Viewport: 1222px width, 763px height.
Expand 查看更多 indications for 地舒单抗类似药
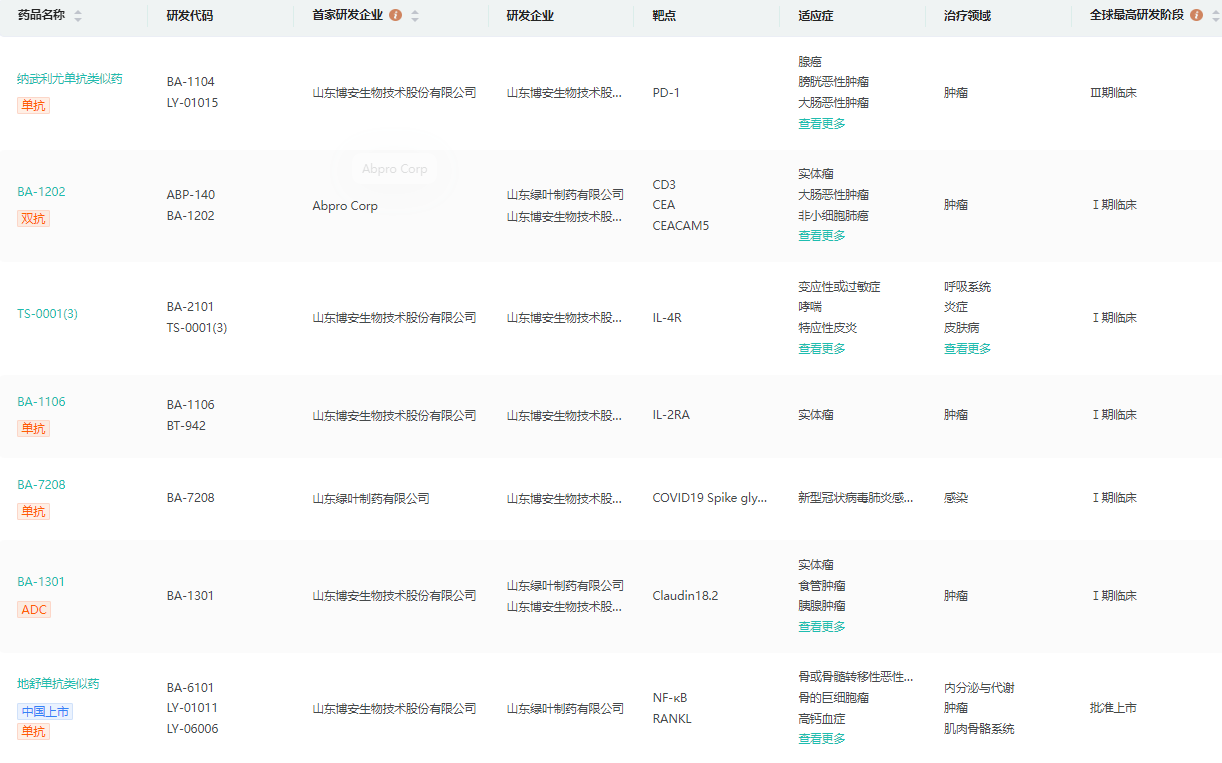pos(822,739)
